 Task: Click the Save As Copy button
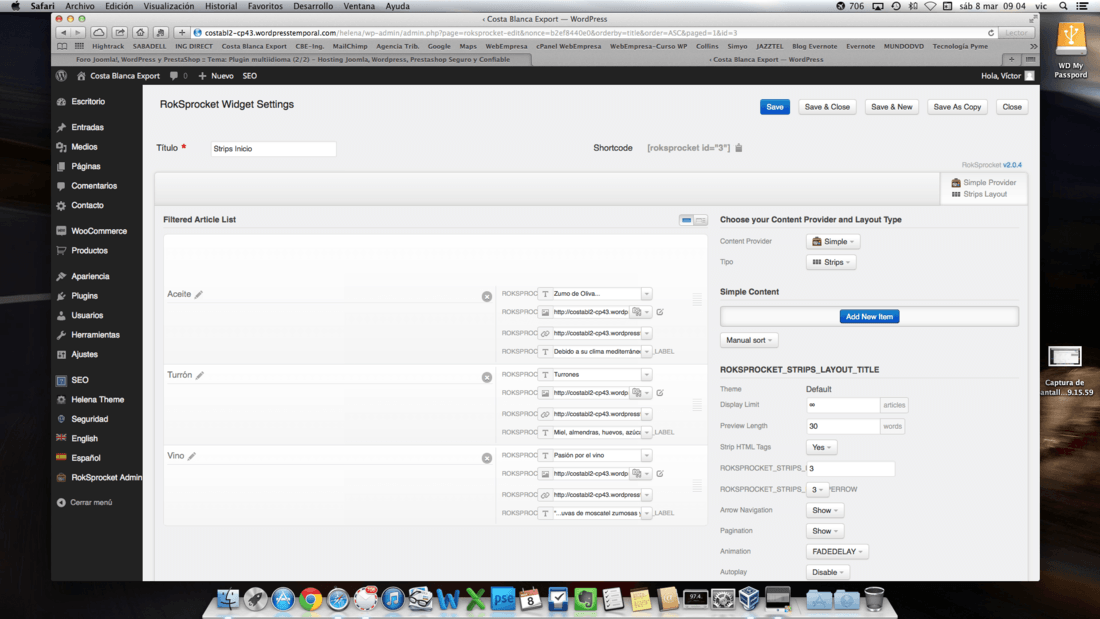(957, 107)
